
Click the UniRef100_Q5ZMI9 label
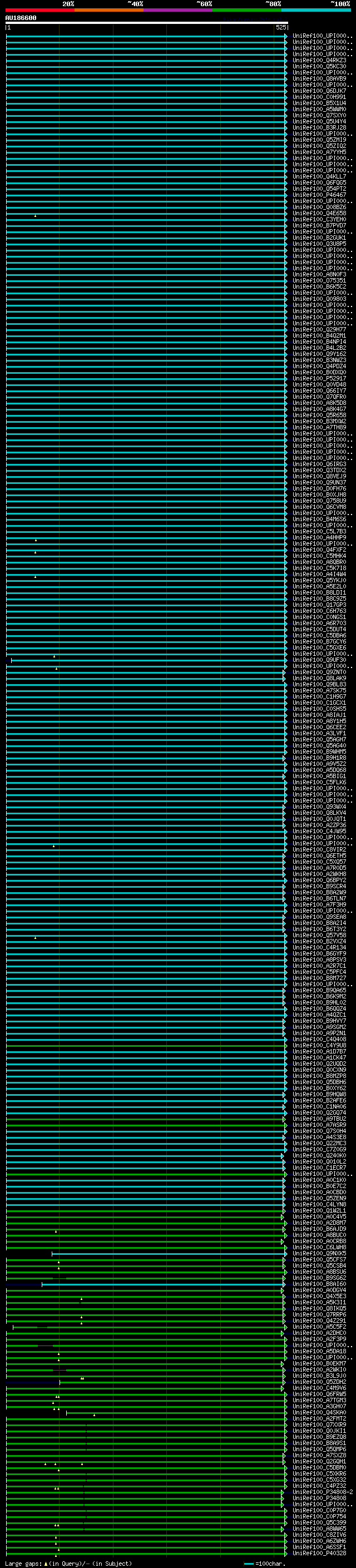[x=319, y=140]
